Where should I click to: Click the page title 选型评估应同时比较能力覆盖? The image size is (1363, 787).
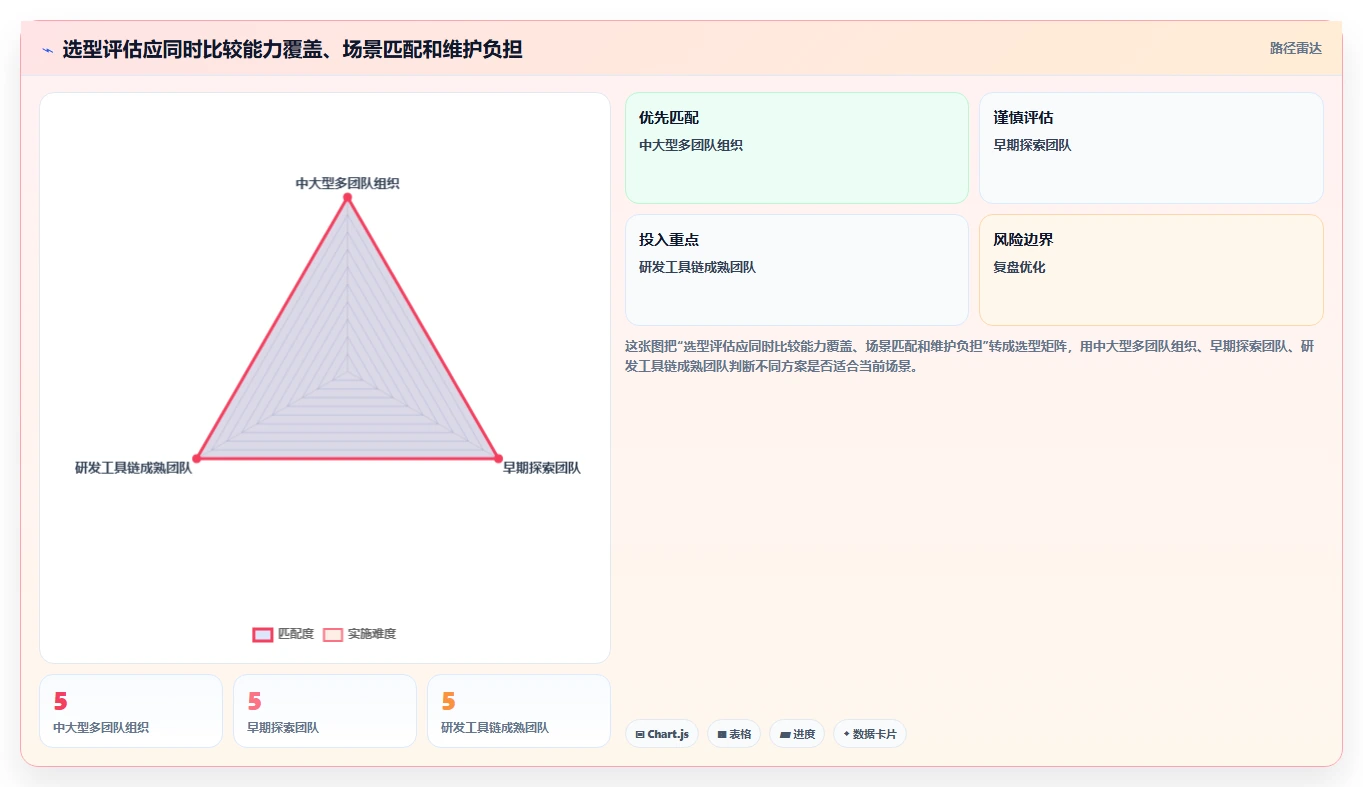[292, 49]
